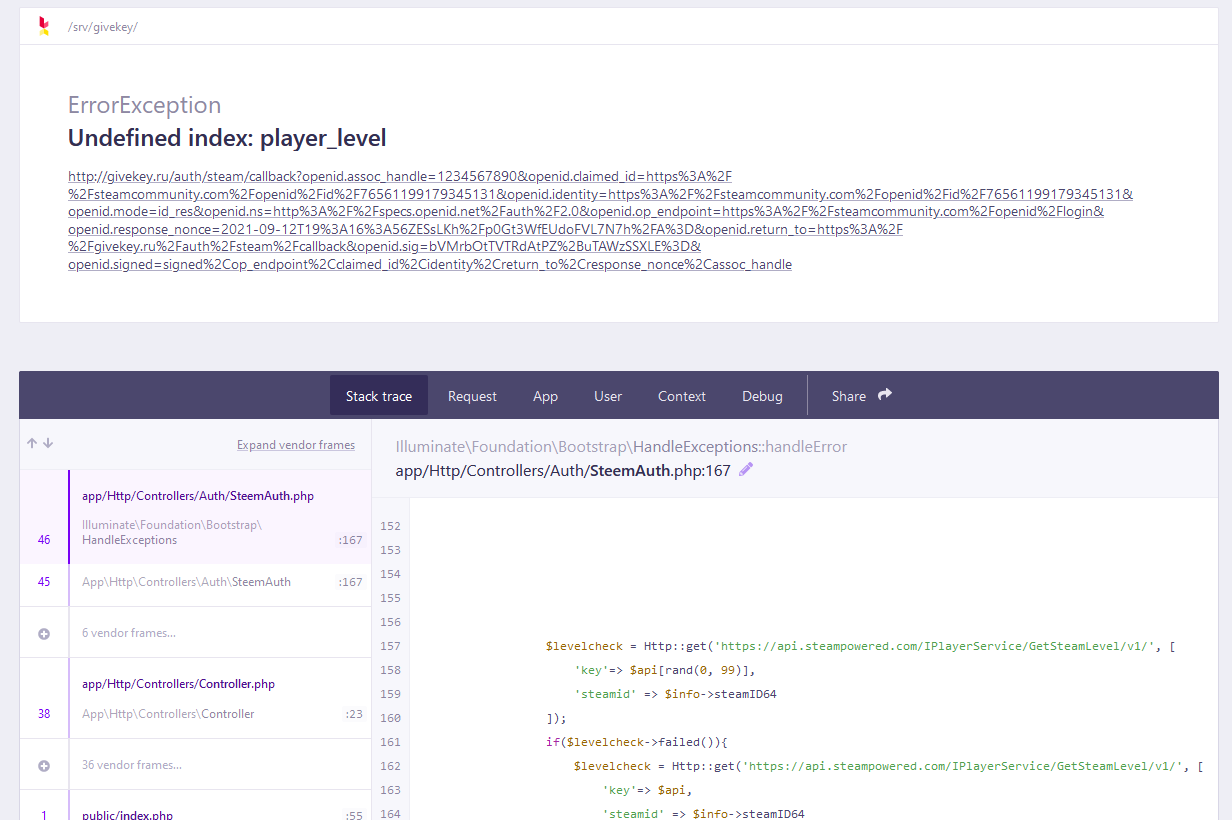Expand the 36 vendor frames plus icon

pyautogui.click(x=44, y=765)
